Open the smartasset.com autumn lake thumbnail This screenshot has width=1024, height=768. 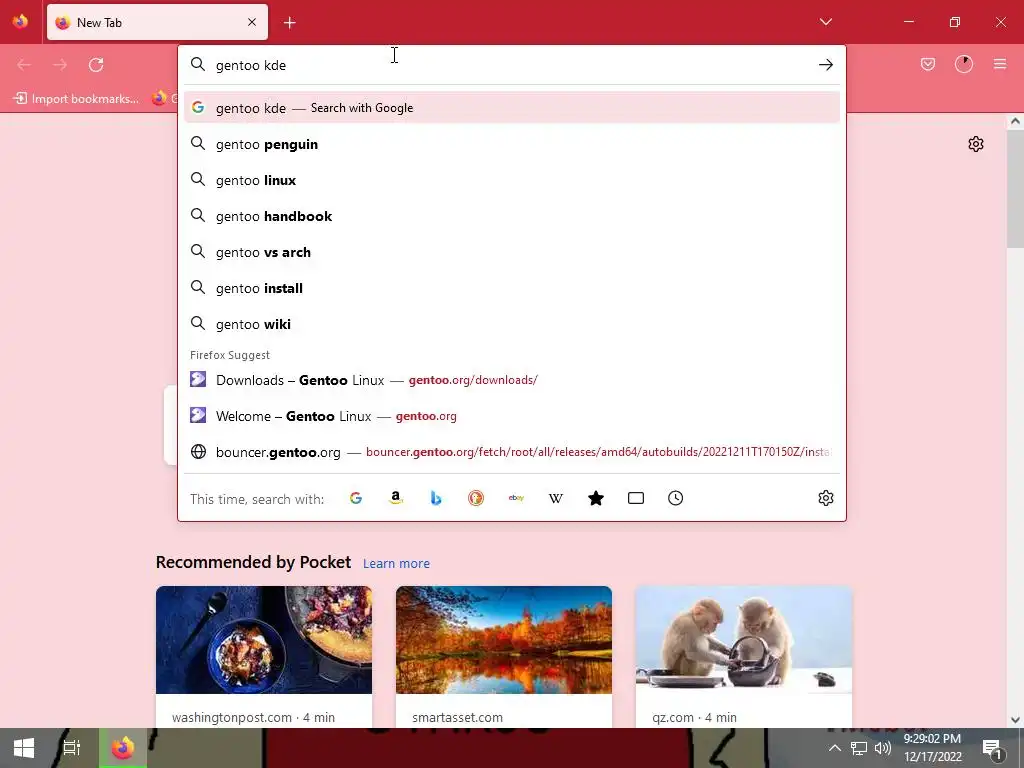pyautogui.click(x=504, y=639)
